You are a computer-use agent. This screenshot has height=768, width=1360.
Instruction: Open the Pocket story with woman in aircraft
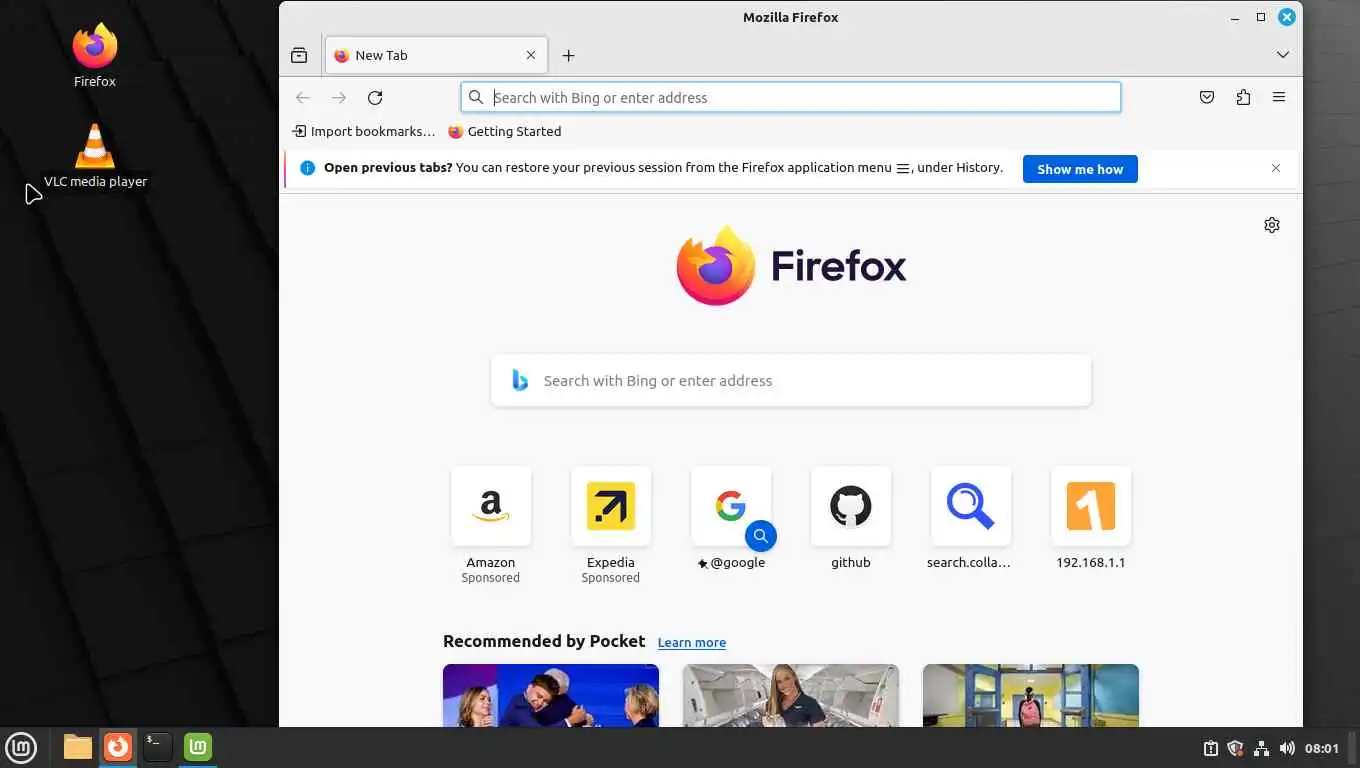pos(791,695)
